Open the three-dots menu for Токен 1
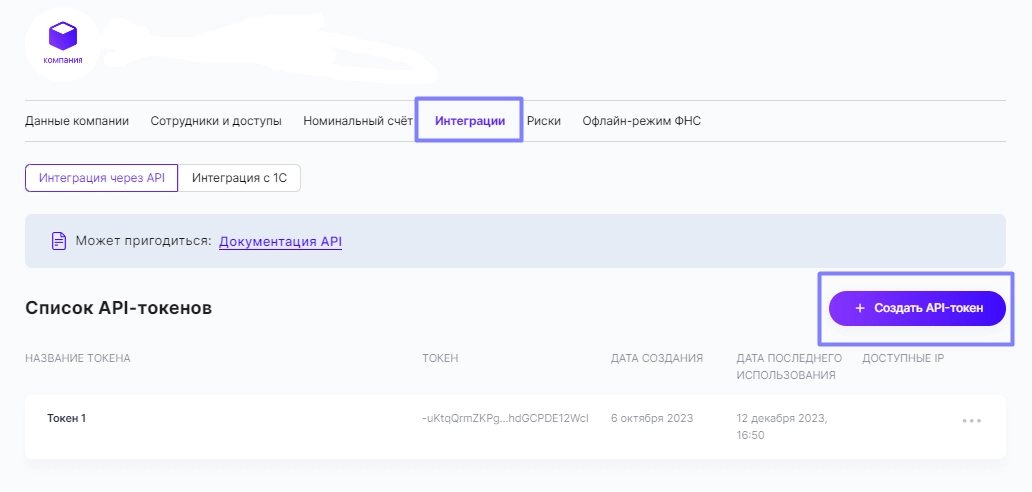The image size is (1032, 492). [x=971, y=420]
